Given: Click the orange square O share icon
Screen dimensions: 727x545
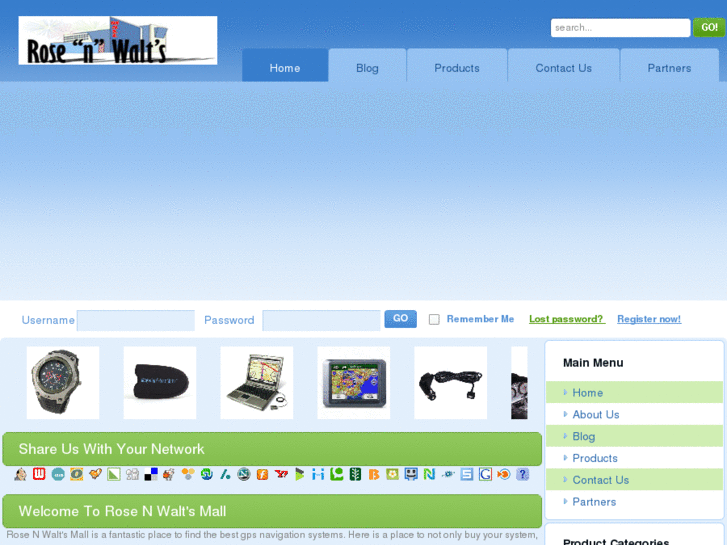Looking at the screenshot, I should point(77,474).
